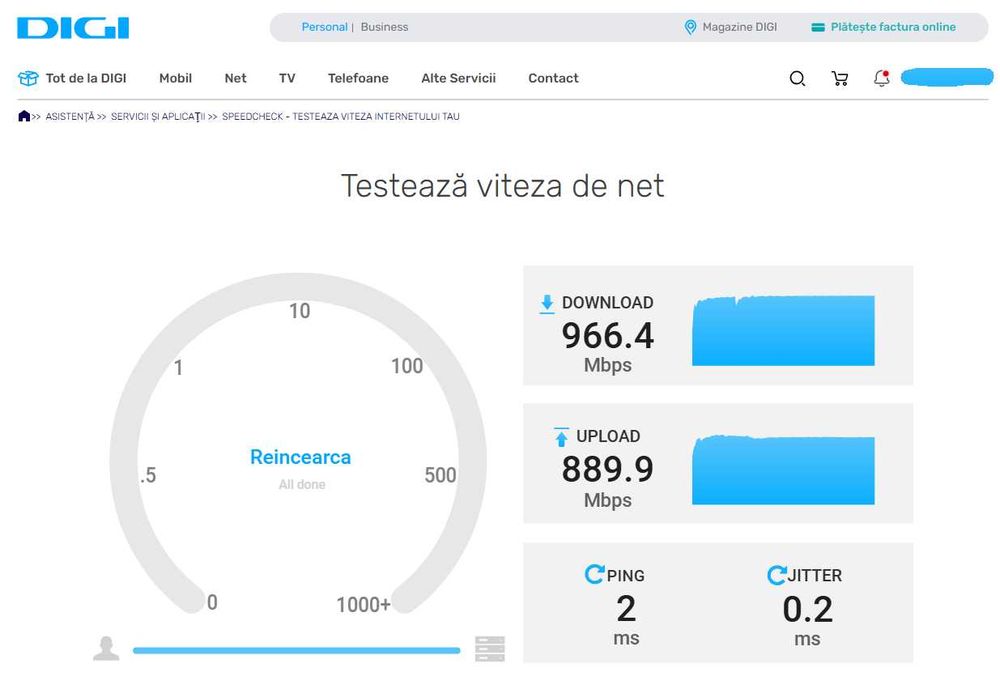1000x693 pixels.
Task: Click the blue test progress bar
Action: (x=297, y=650)
